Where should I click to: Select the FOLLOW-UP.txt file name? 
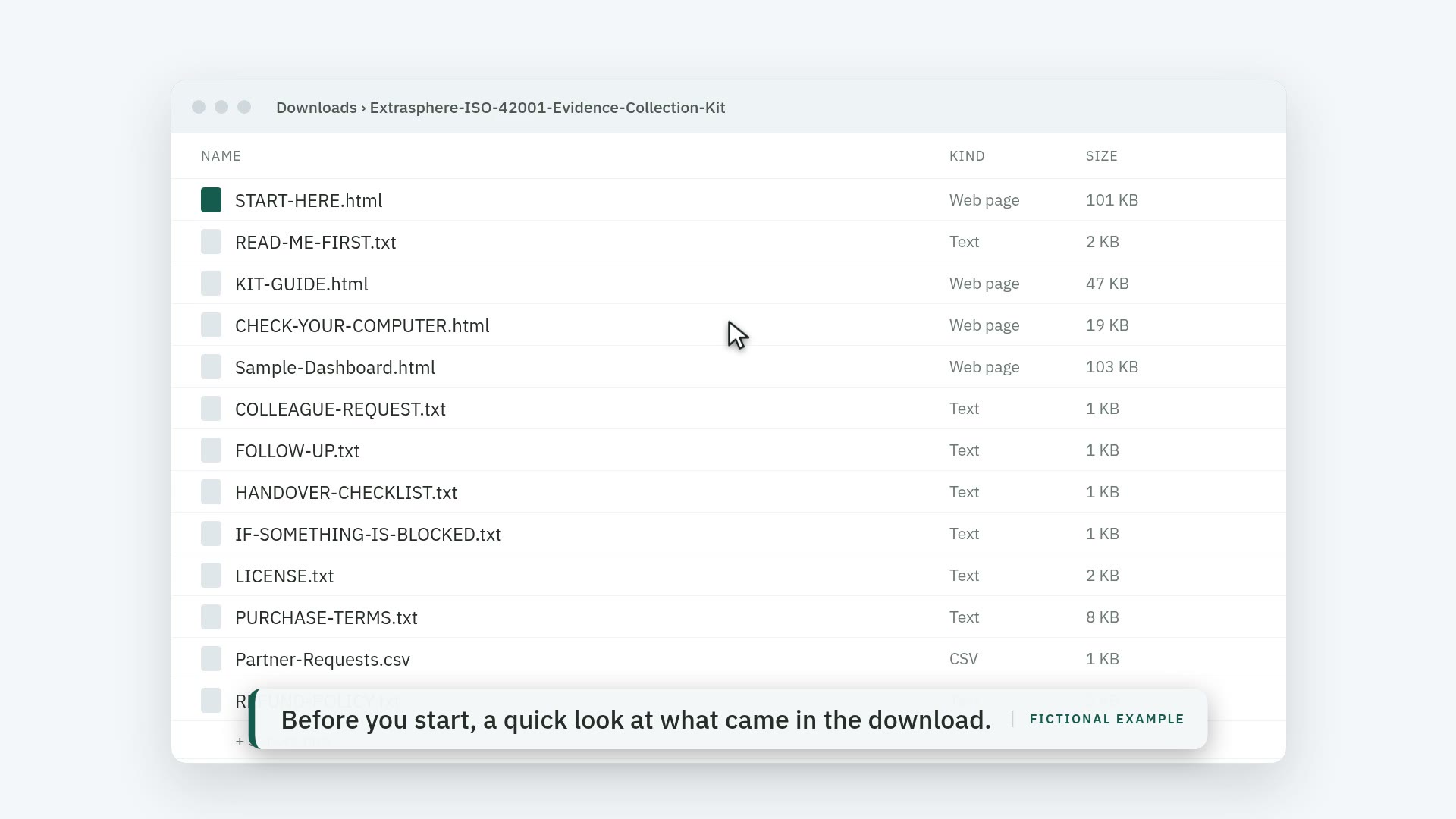297,451
